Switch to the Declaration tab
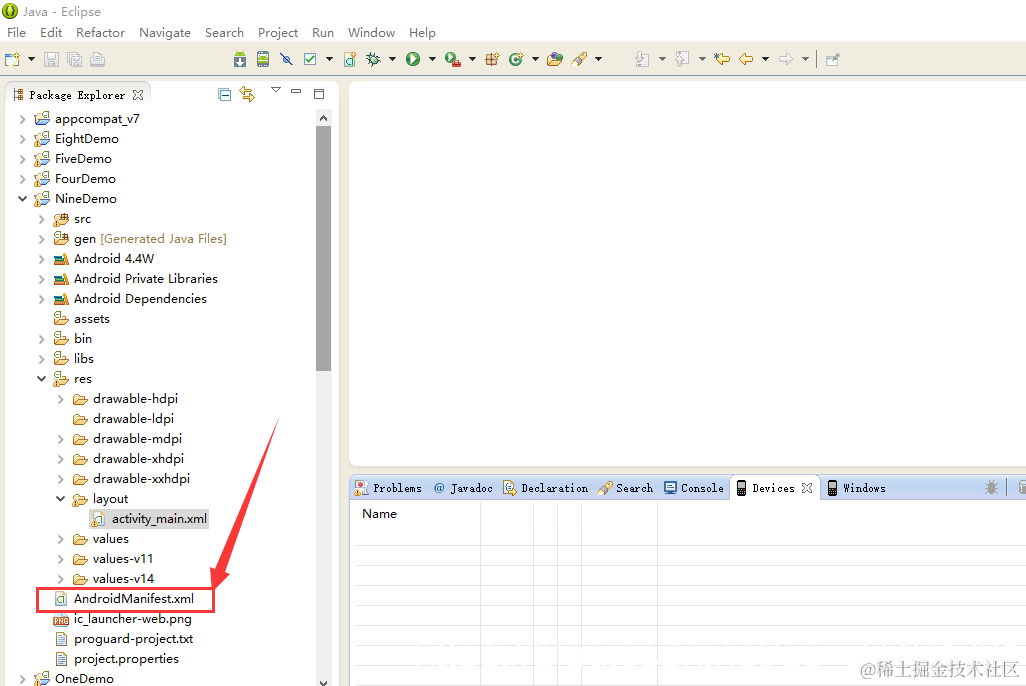This screenshot has height=686, width=1026. 546,488
